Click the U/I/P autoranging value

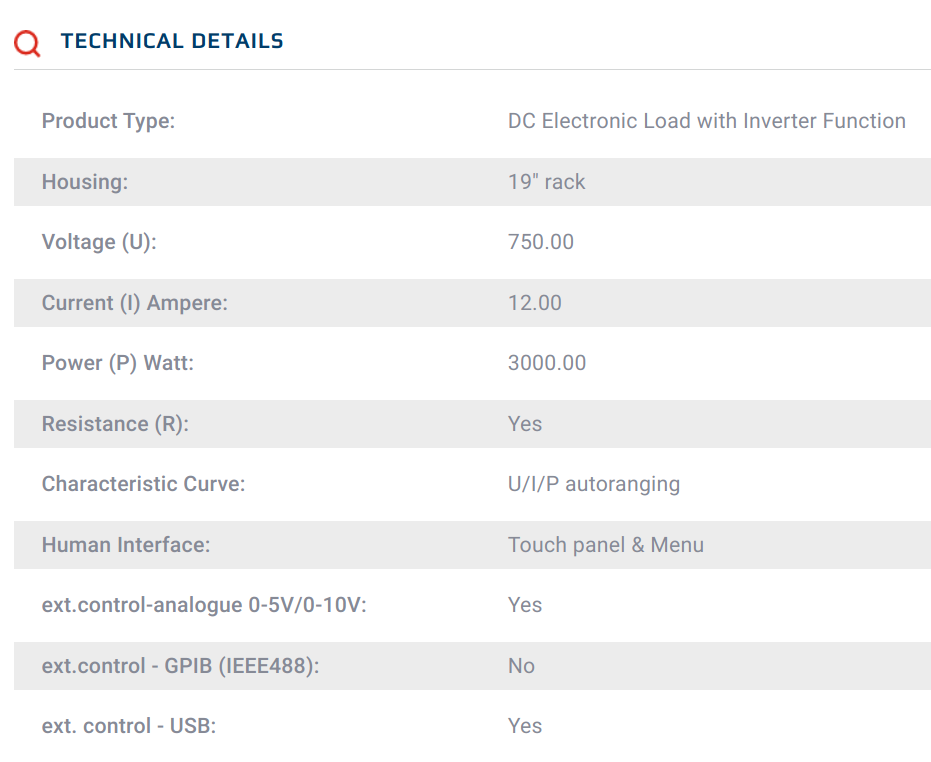click(593, 484)
